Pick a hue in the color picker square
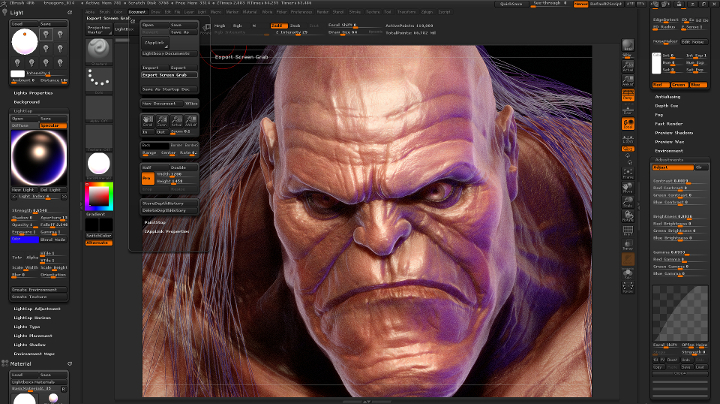Screen dimensions: 720x404 [99, 196]
